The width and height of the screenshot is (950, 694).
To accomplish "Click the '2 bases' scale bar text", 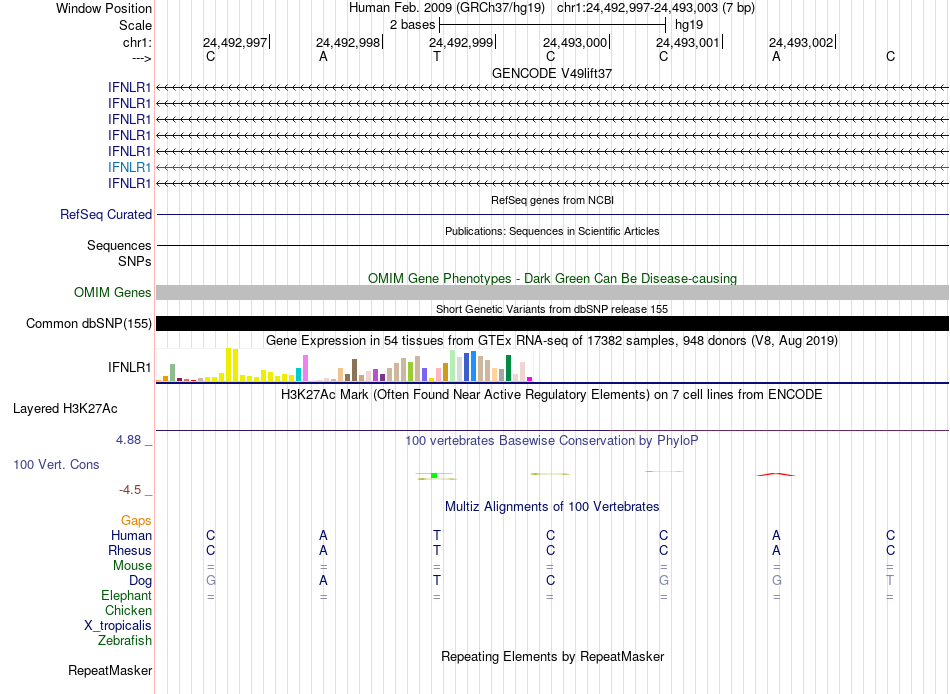I will coord(412,25).
